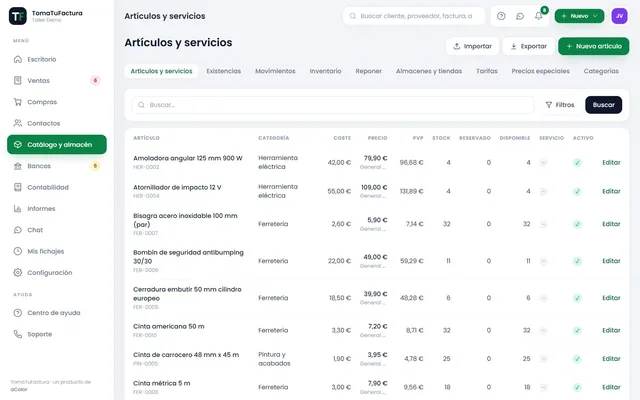
Task: Edit the Cinta métrica 5 m article
Action: [x=611, y=387]
